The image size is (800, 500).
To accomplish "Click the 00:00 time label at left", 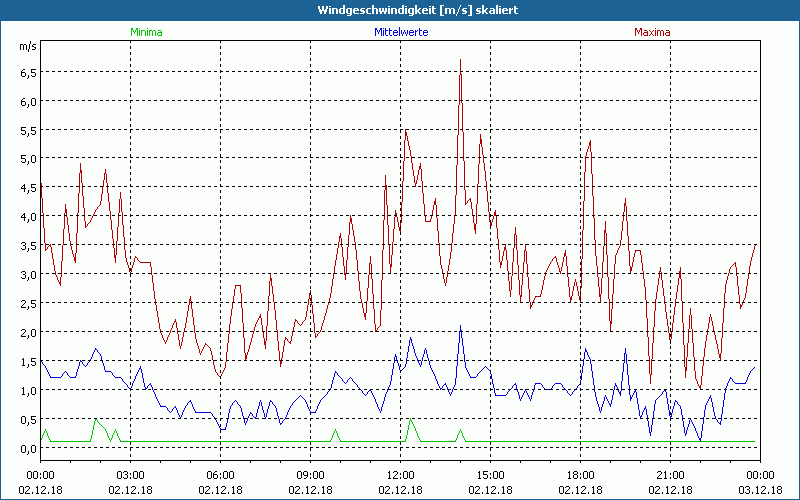I will click(40, 475).
